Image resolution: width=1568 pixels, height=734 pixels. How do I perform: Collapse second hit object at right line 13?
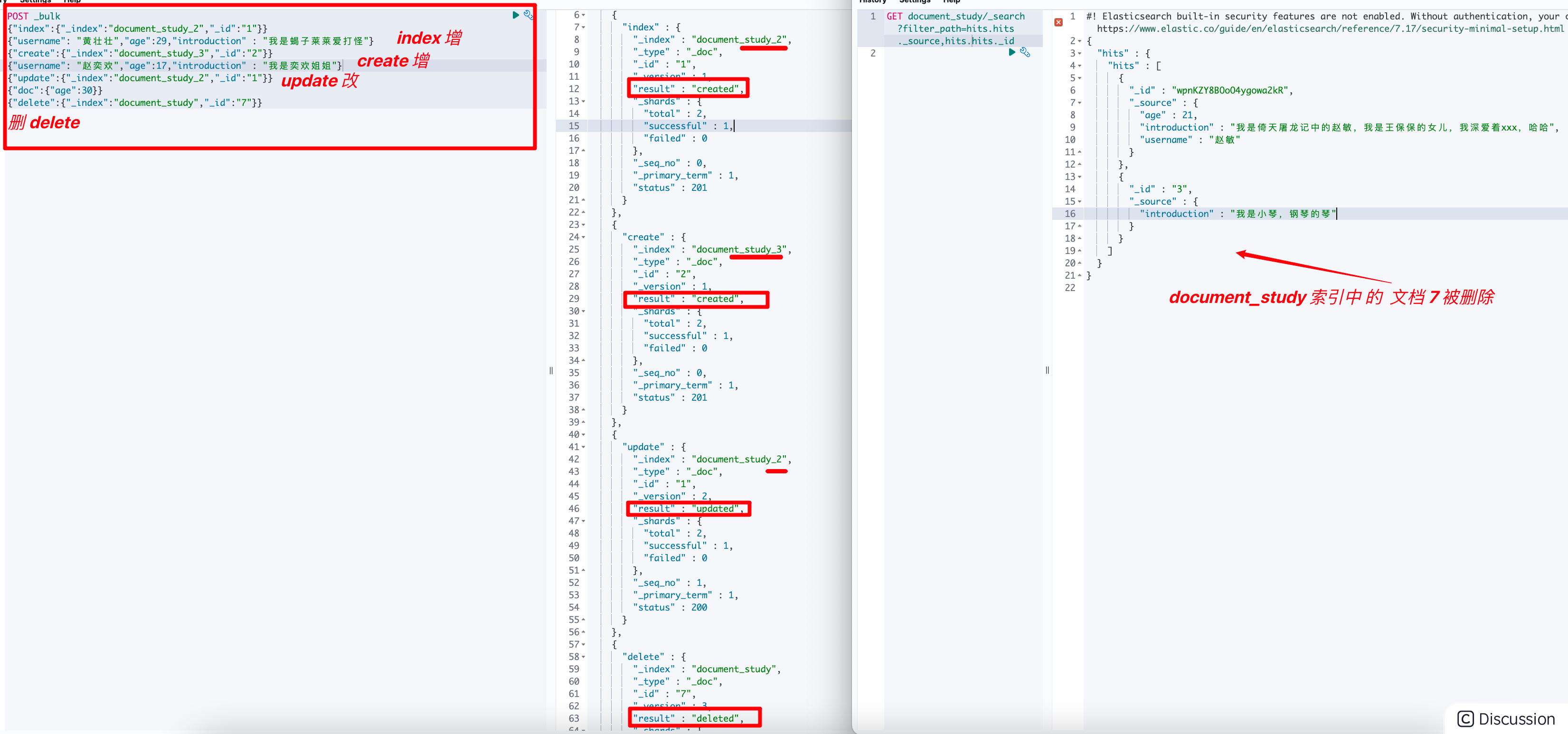(1080, 177)
